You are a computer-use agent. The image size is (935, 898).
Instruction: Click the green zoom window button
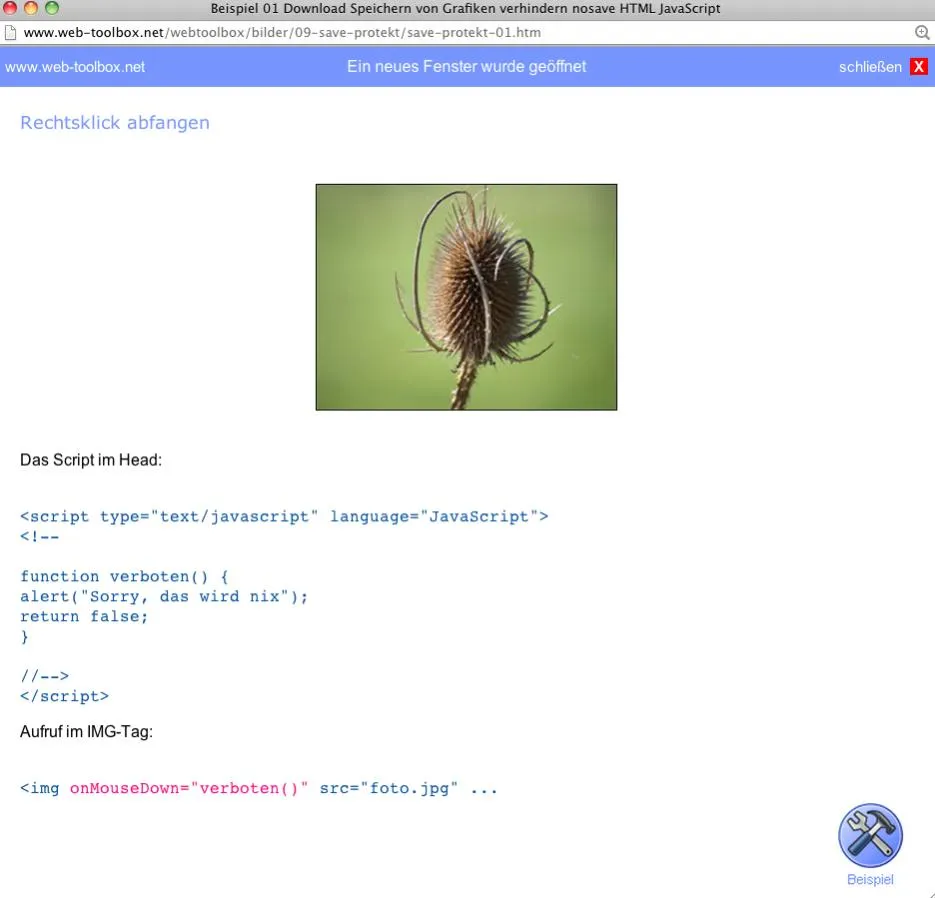52,8
